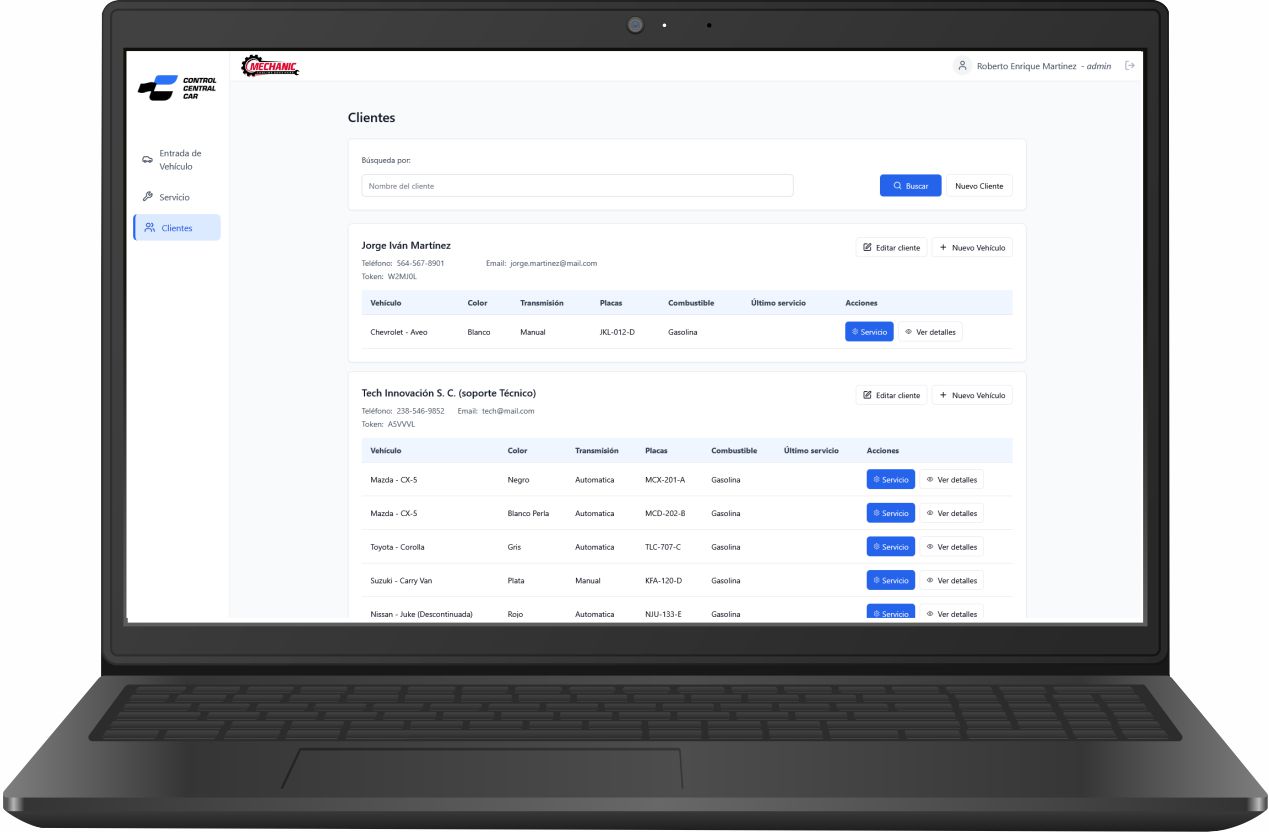The width and height of the screenshot is (1269, 832).
Task: Click the Control Central Car logo
Action: 178,89
